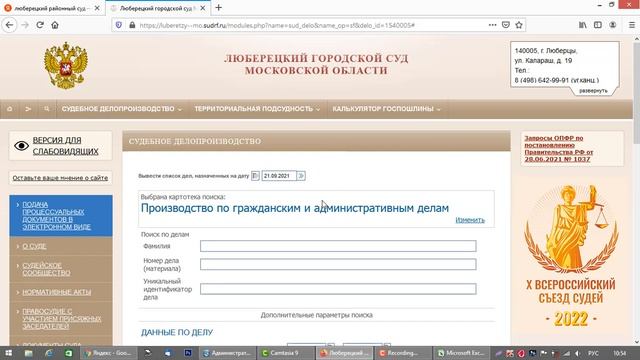Toggle the eye icon for visually impaired version

pos(21,146)
